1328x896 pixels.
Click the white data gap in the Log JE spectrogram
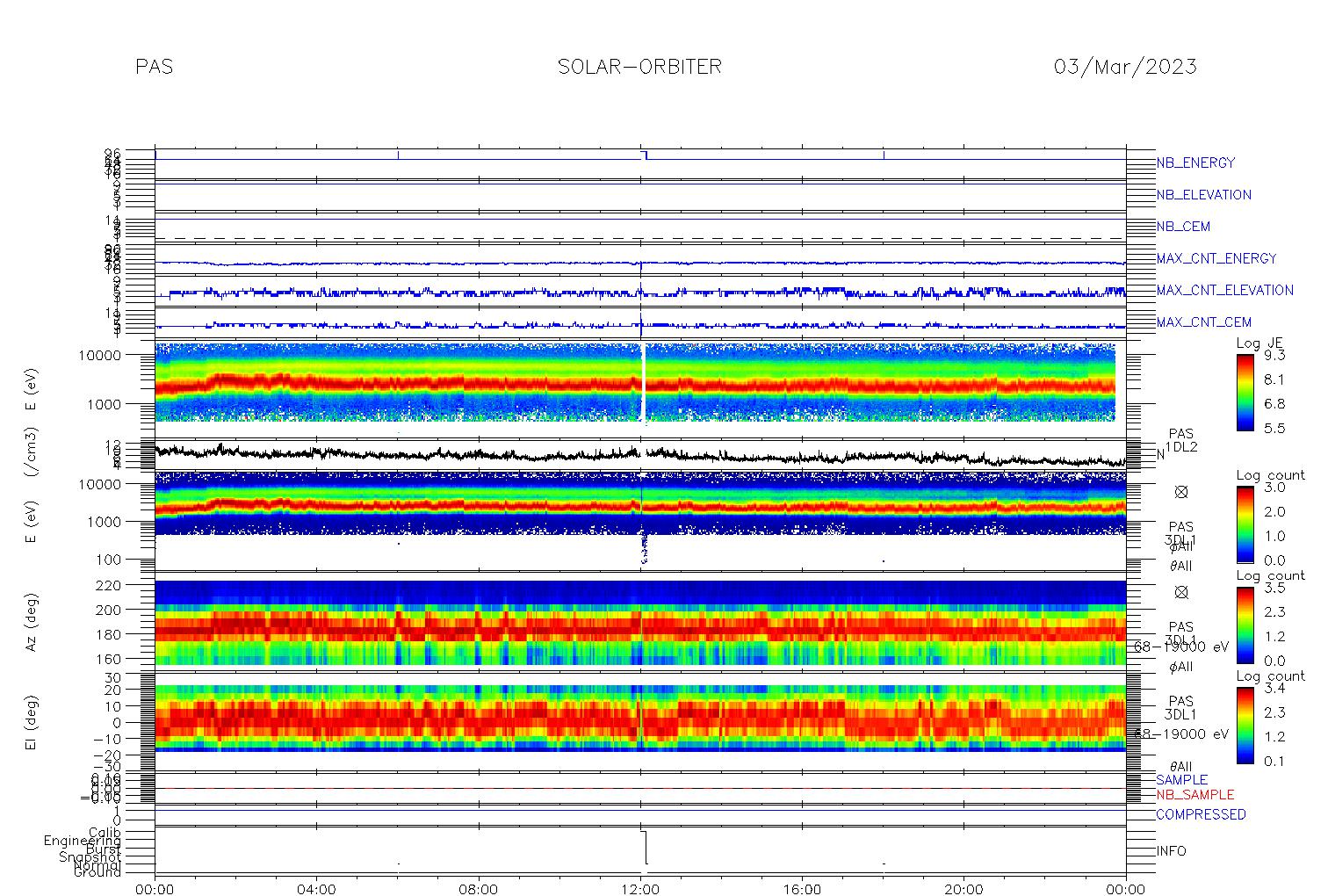643,383
